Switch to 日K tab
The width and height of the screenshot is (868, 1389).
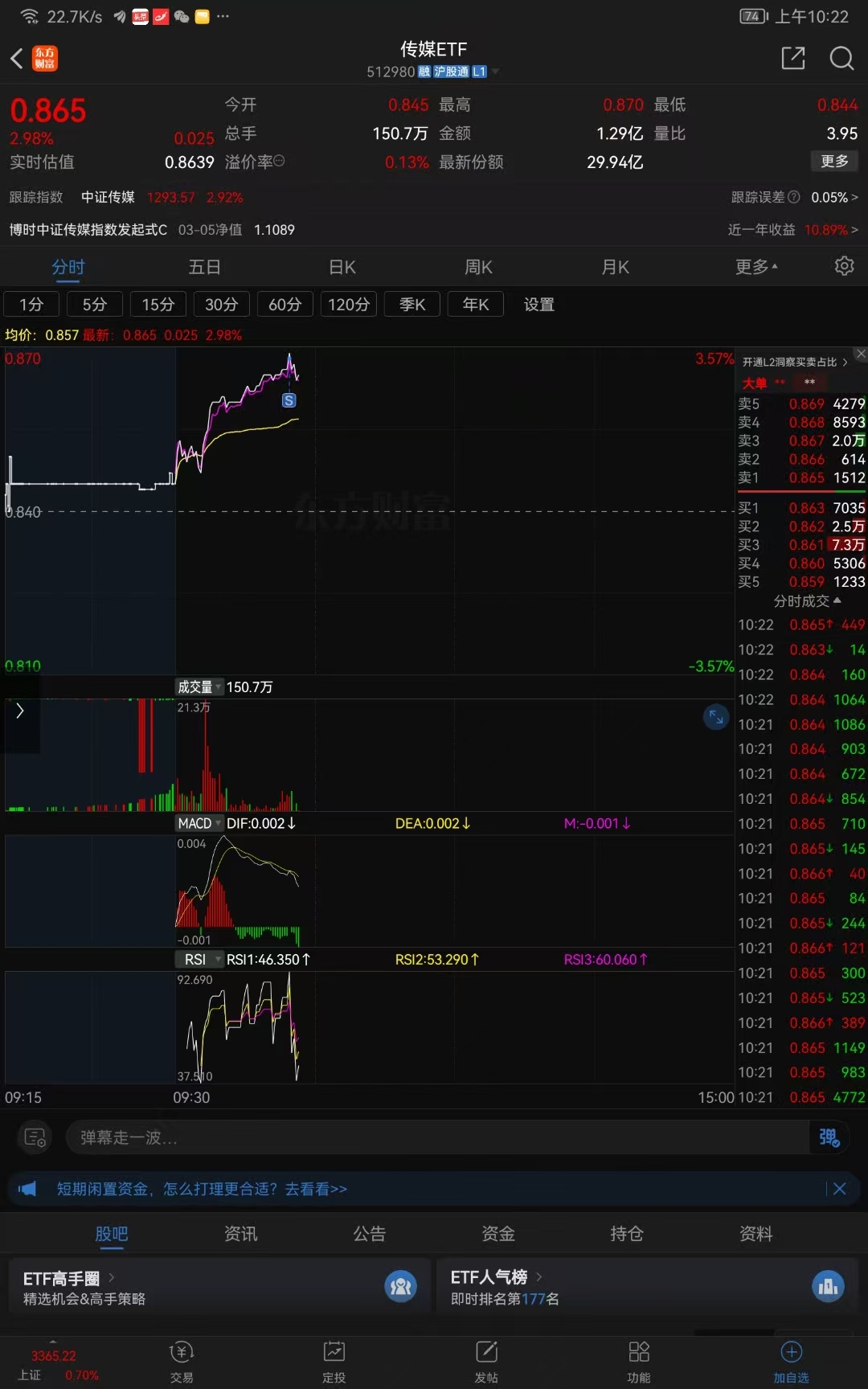(342, 267)
